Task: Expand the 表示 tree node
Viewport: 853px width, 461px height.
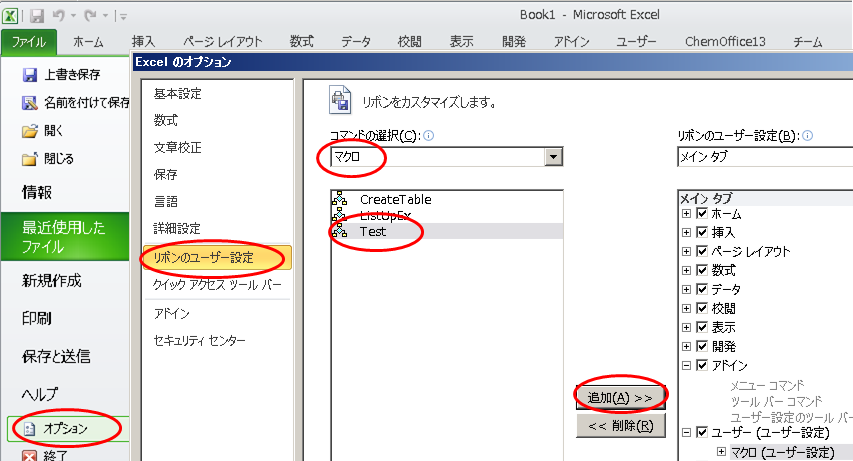Action: 687,328
